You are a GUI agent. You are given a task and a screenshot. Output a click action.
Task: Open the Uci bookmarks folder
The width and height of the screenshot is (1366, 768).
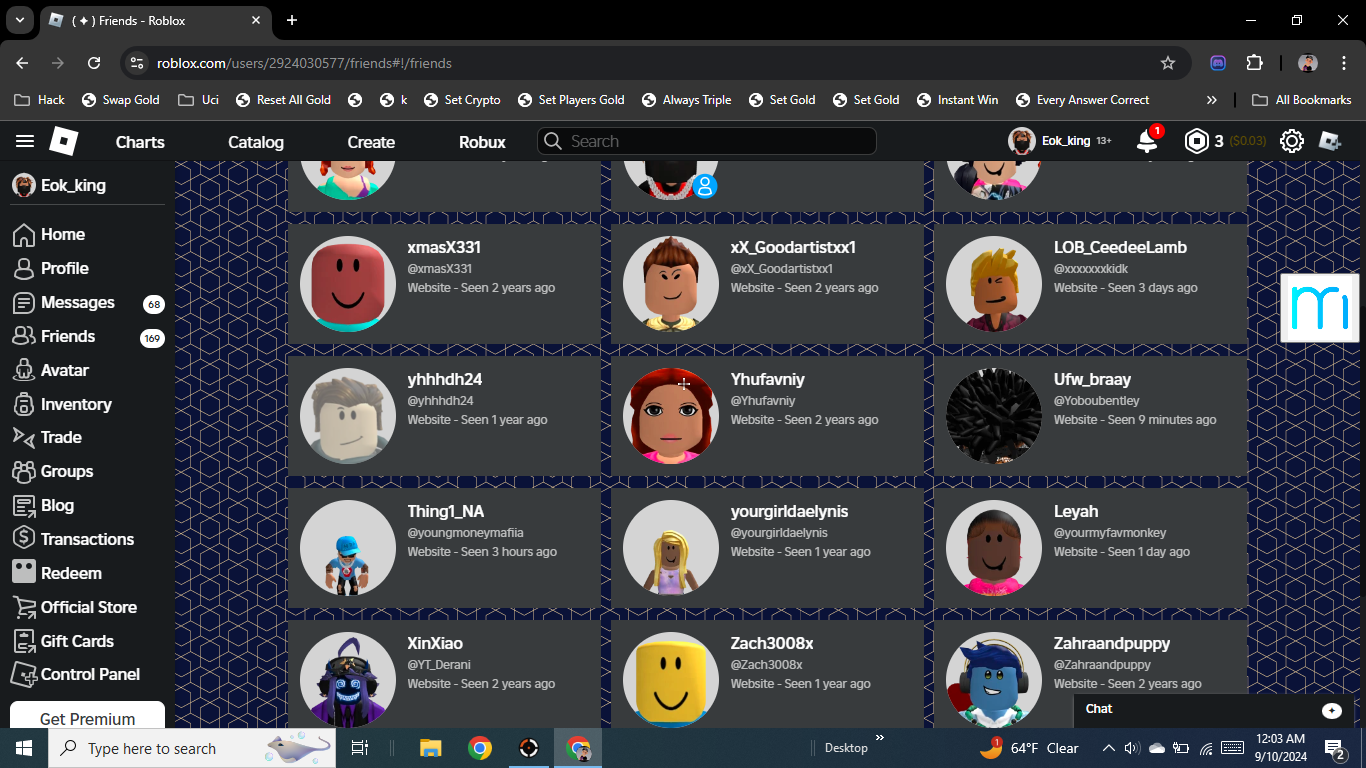(x=199, y=100)
